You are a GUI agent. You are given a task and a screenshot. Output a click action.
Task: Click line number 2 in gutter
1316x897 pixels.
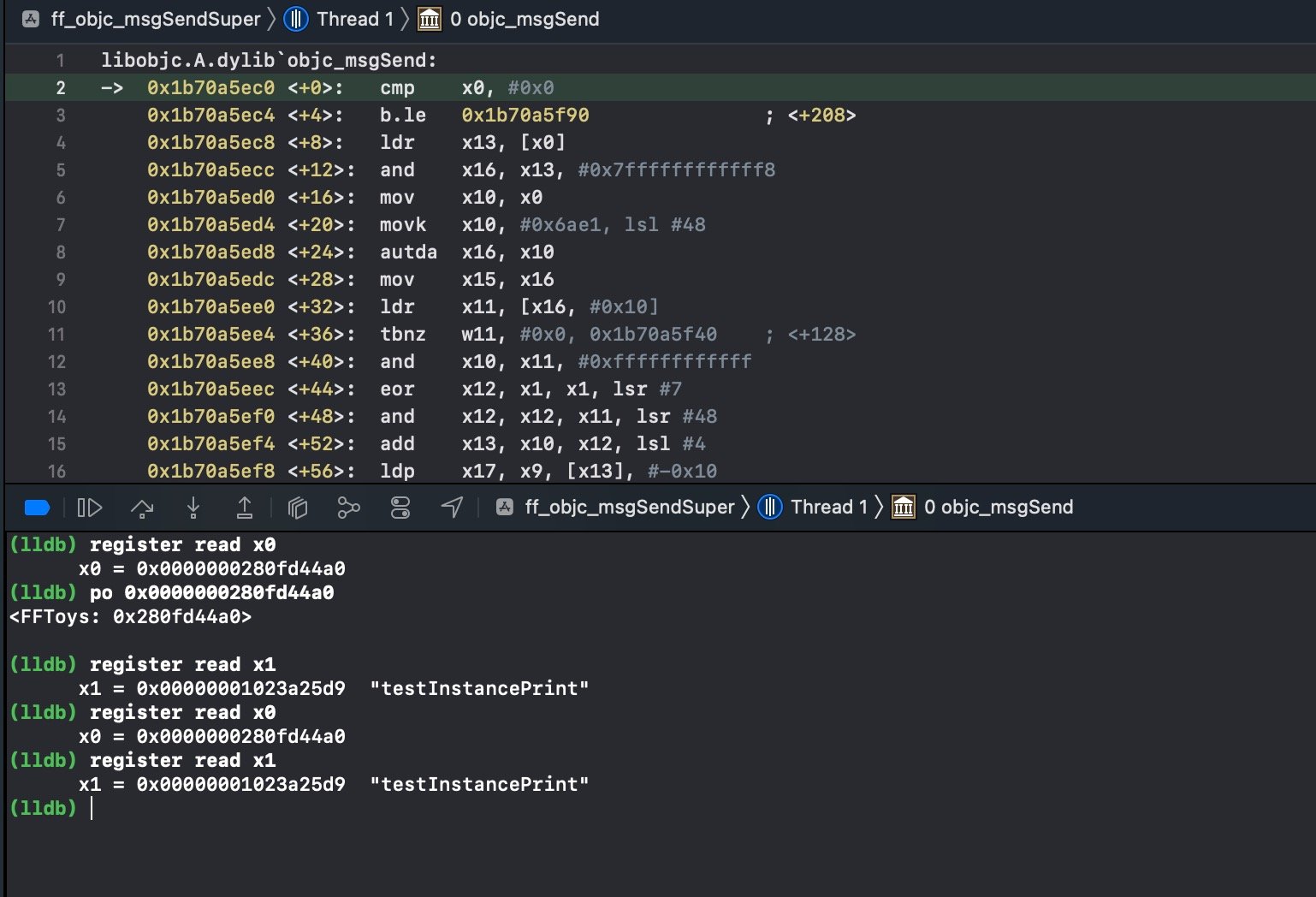click(61, 87)
